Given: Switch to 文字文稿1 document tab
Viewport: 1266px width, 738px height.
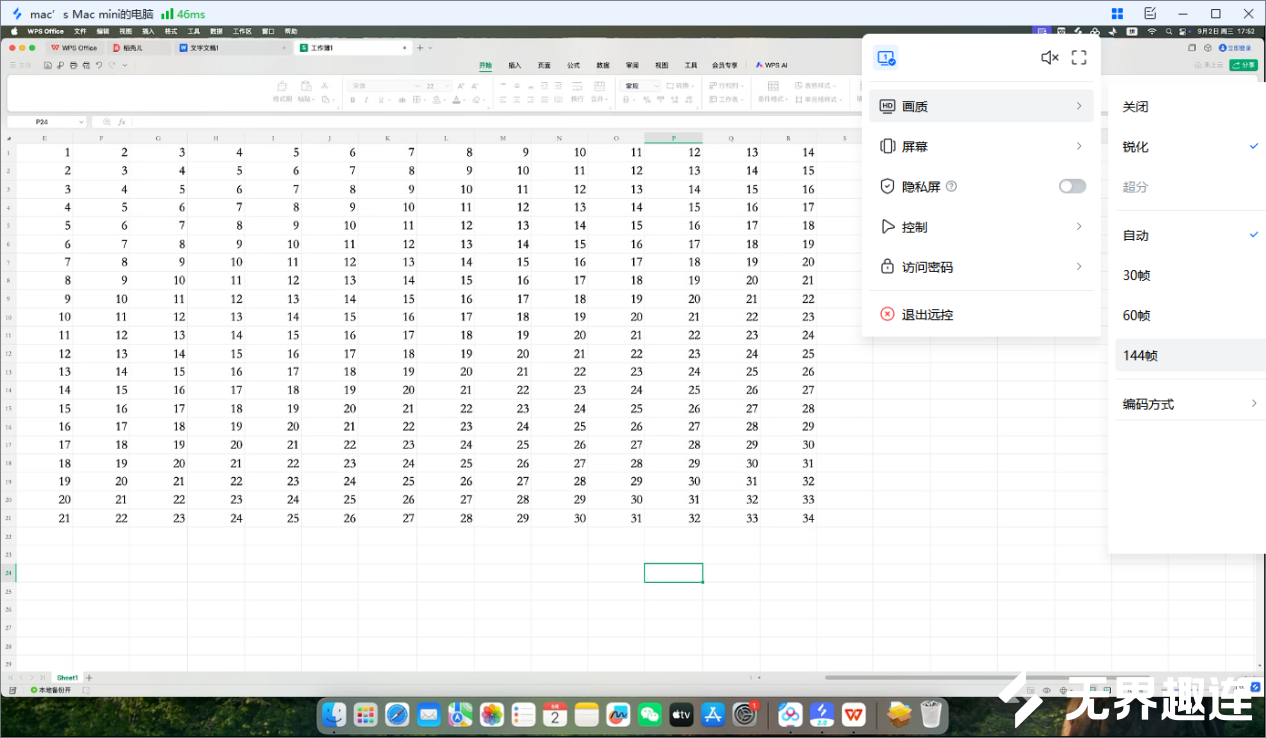Looking at the screenshot, I should pyautogui.click(x=232, y=47).
